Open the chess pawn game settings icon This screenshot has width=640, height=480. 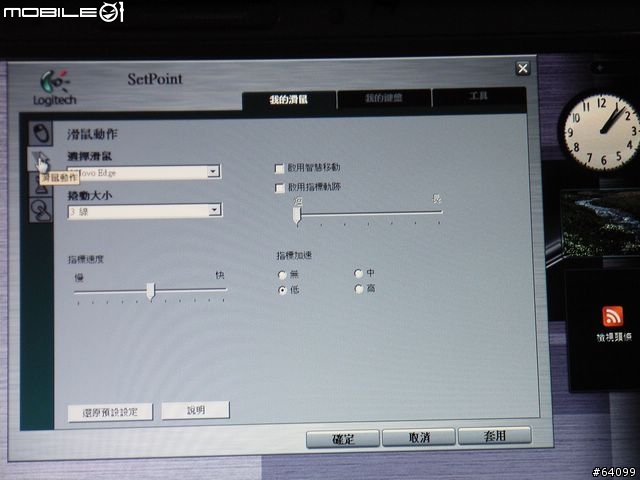pyautogui.click(x=40, y=184)
